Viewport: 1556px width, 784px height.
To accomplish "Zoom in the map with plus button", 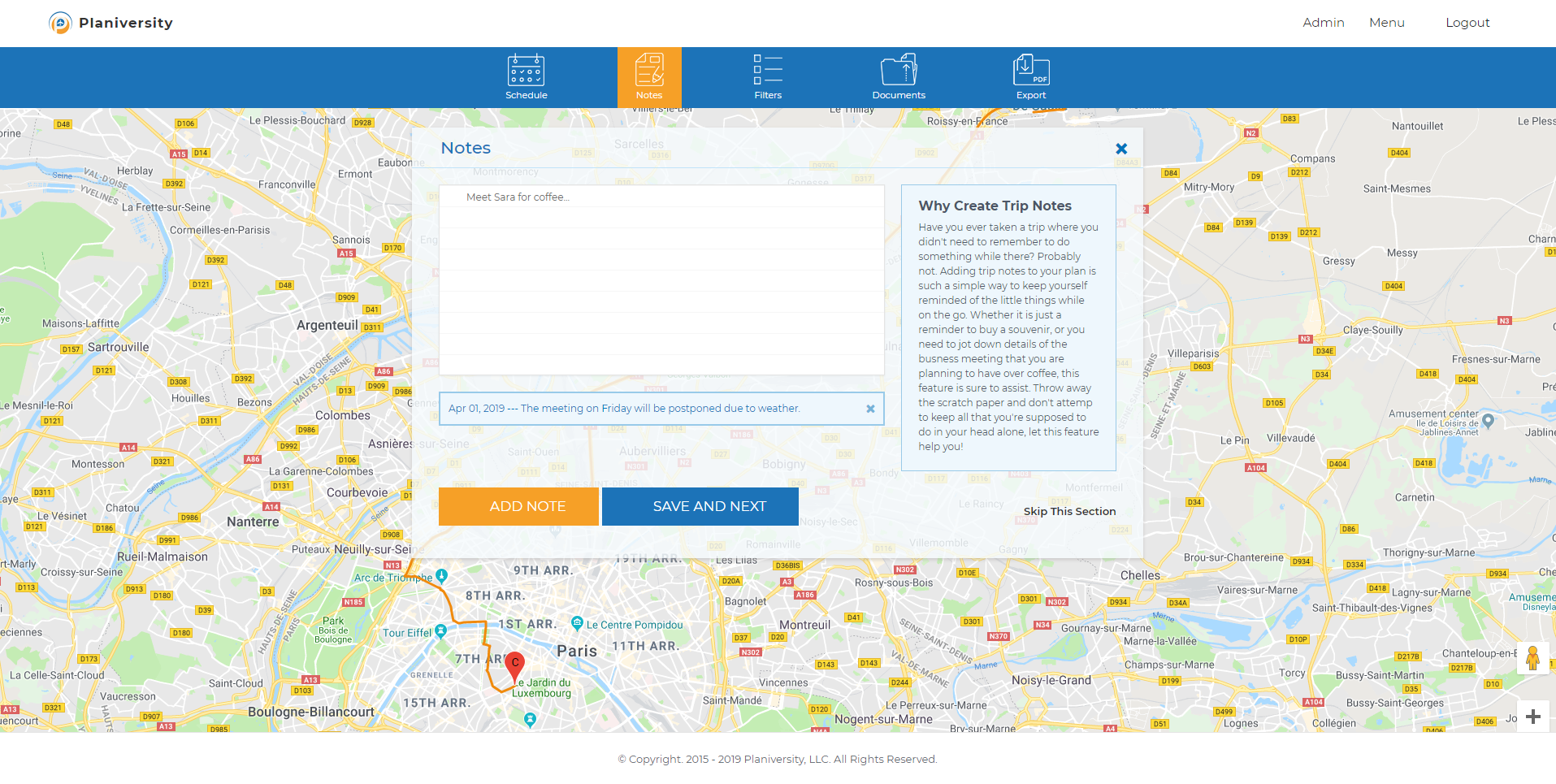I will [x=1532, y=717].
